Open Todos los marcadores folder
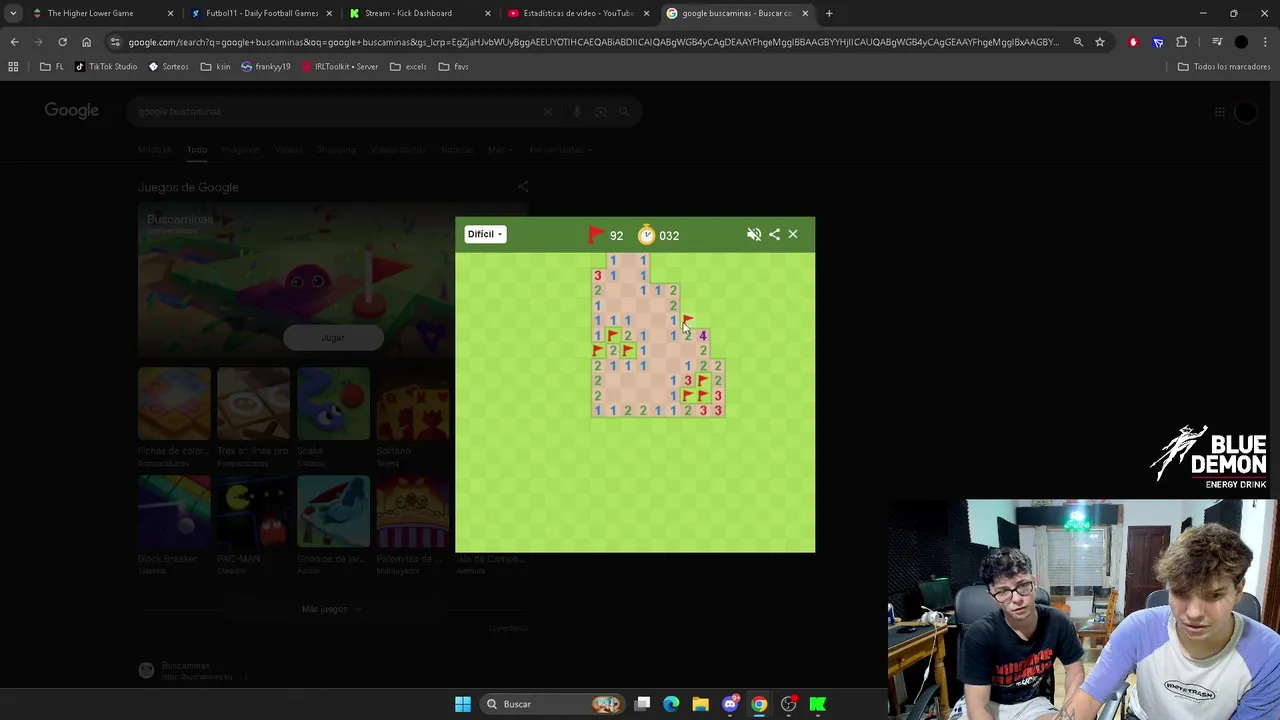Viewport: 1280px width, 720px height. pyautogui.click(x=1224, y=67)
